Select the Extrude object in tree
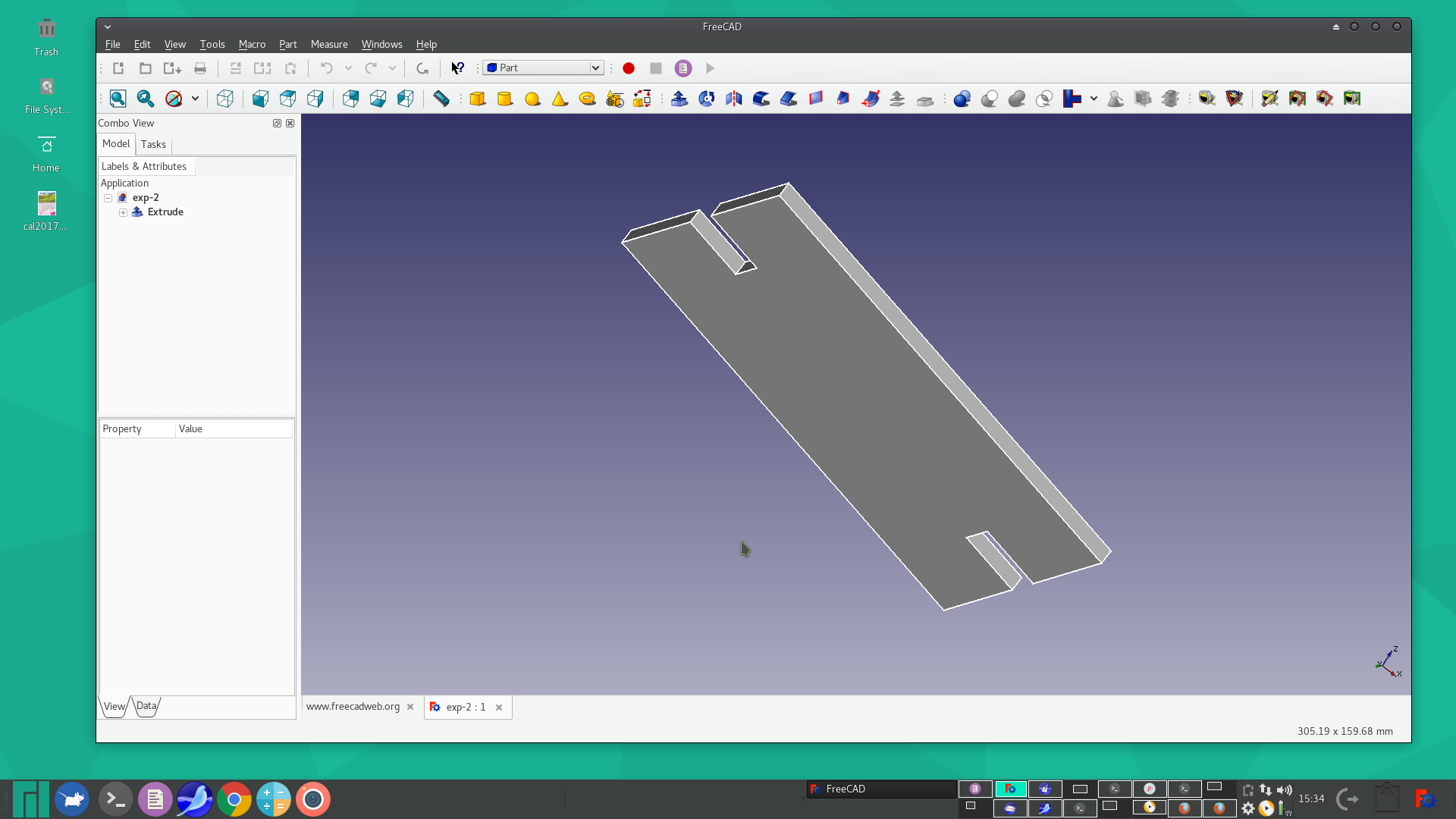The width and height of the screenshot is (1456, 819). [x=165, y=212]
